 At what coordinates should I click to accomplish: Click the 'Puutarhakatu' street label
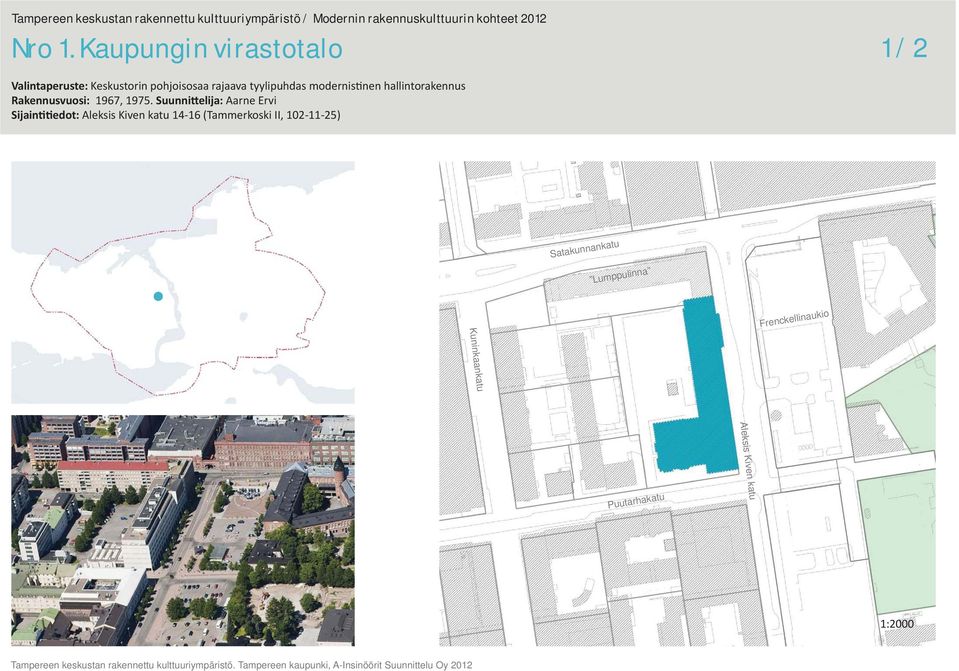click(x=636, y=501)
